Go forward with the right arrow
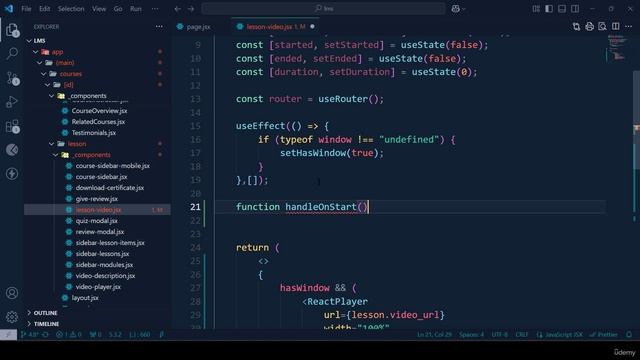Image resolution: width=640 pixels, height=360 pixels. point(191,9)
